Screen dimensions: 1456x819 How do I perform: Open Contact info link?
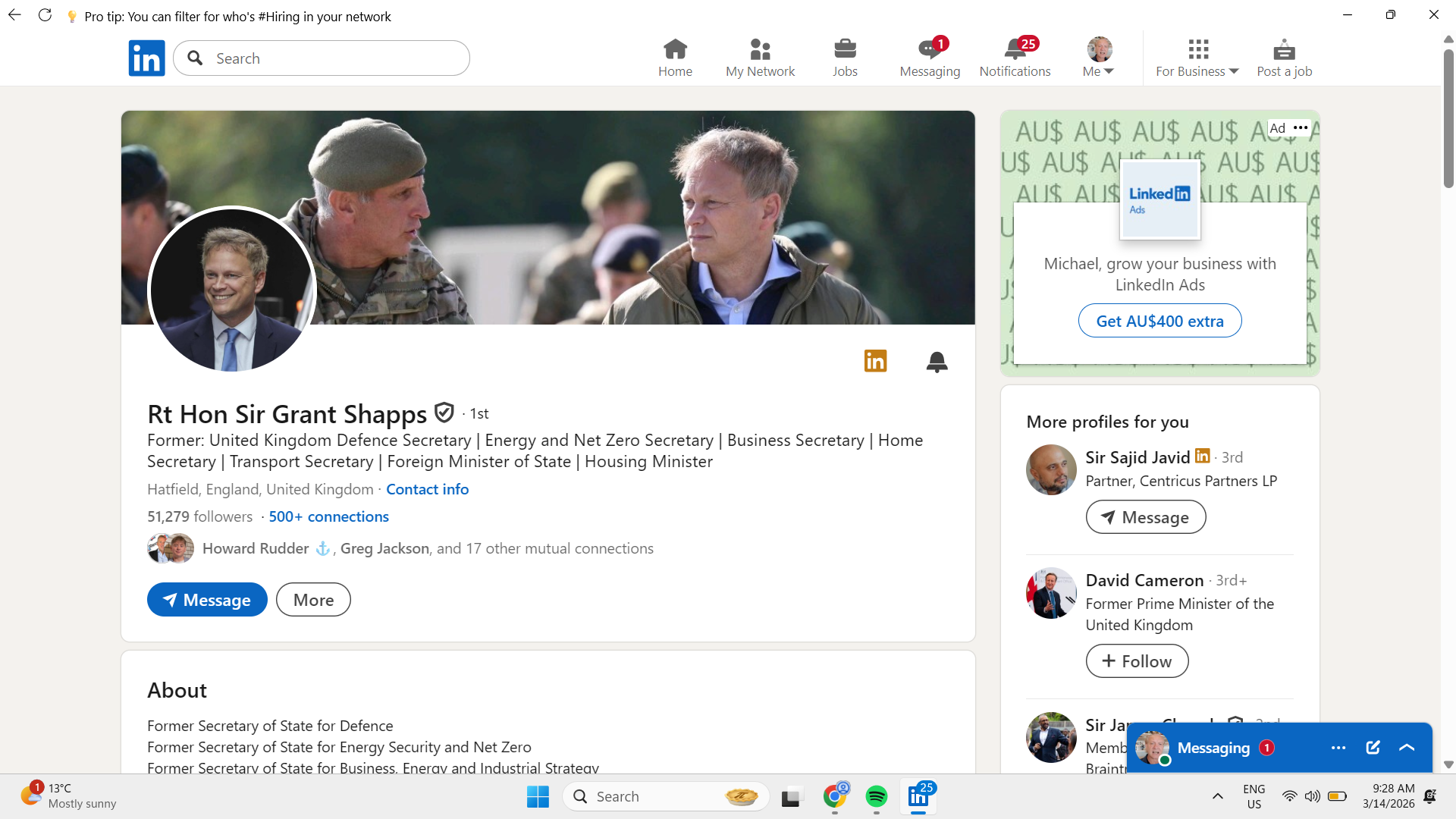tap(427, 489)
